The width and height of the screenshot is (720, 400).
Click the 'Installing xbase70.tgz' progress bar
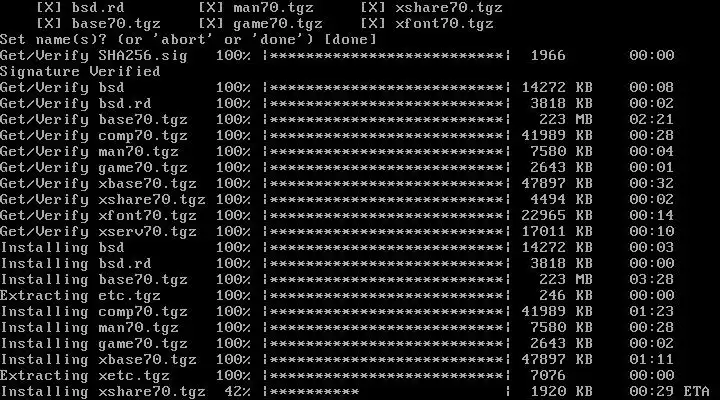(x=387, y=360)
